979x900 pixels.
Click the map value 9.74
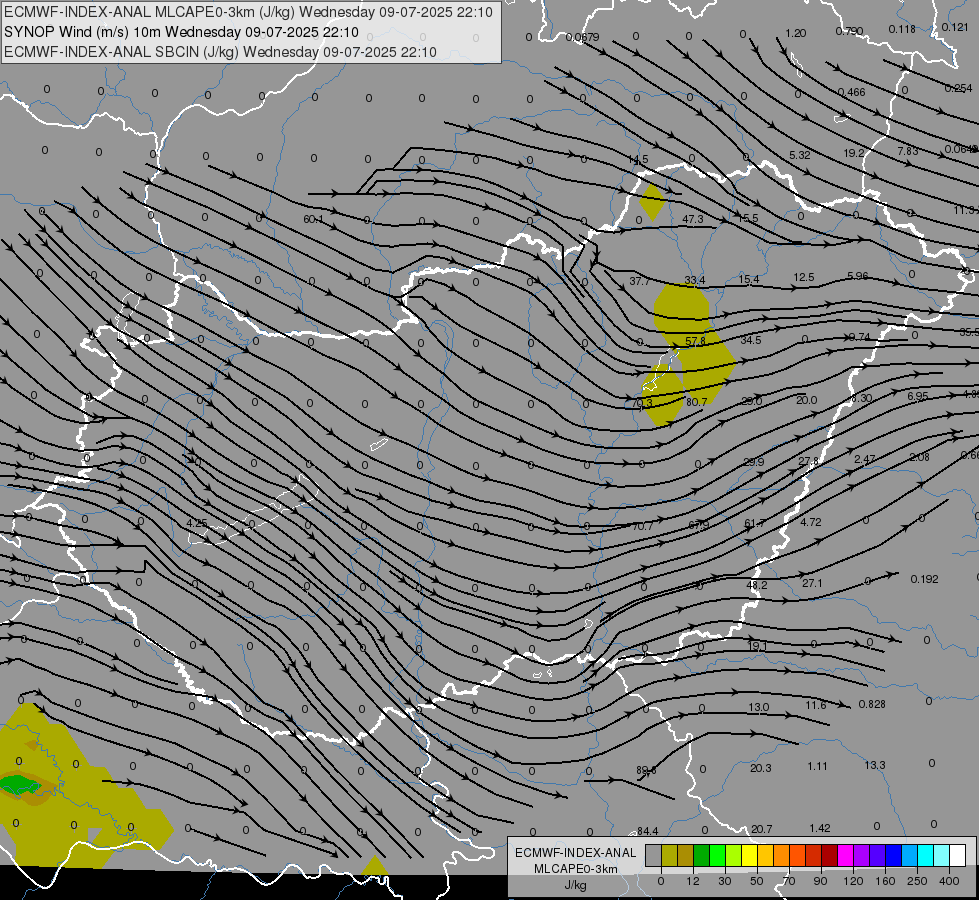click(860, 337)
